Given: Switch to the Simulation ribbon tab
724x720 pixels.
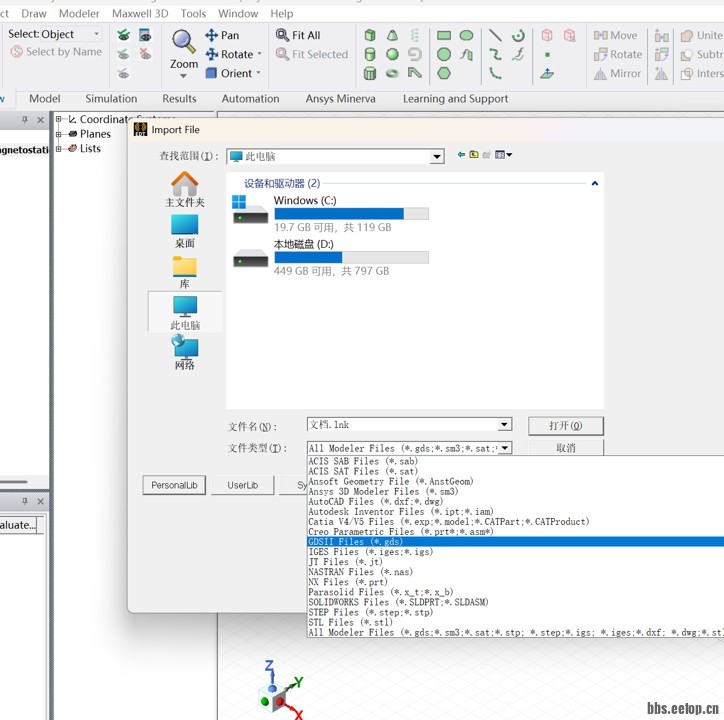Looking at the screenshot, I should 111,98.
